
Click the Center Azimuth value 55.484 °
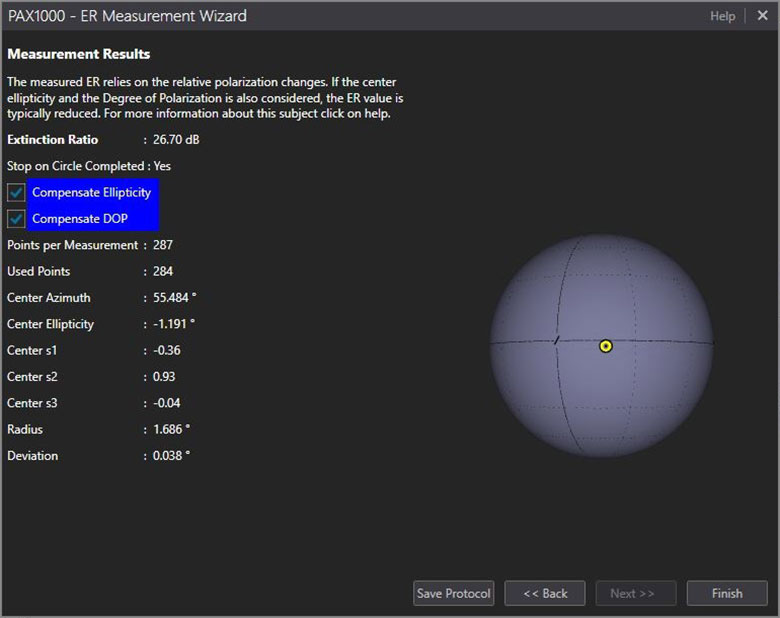click(x=175, y=298)
